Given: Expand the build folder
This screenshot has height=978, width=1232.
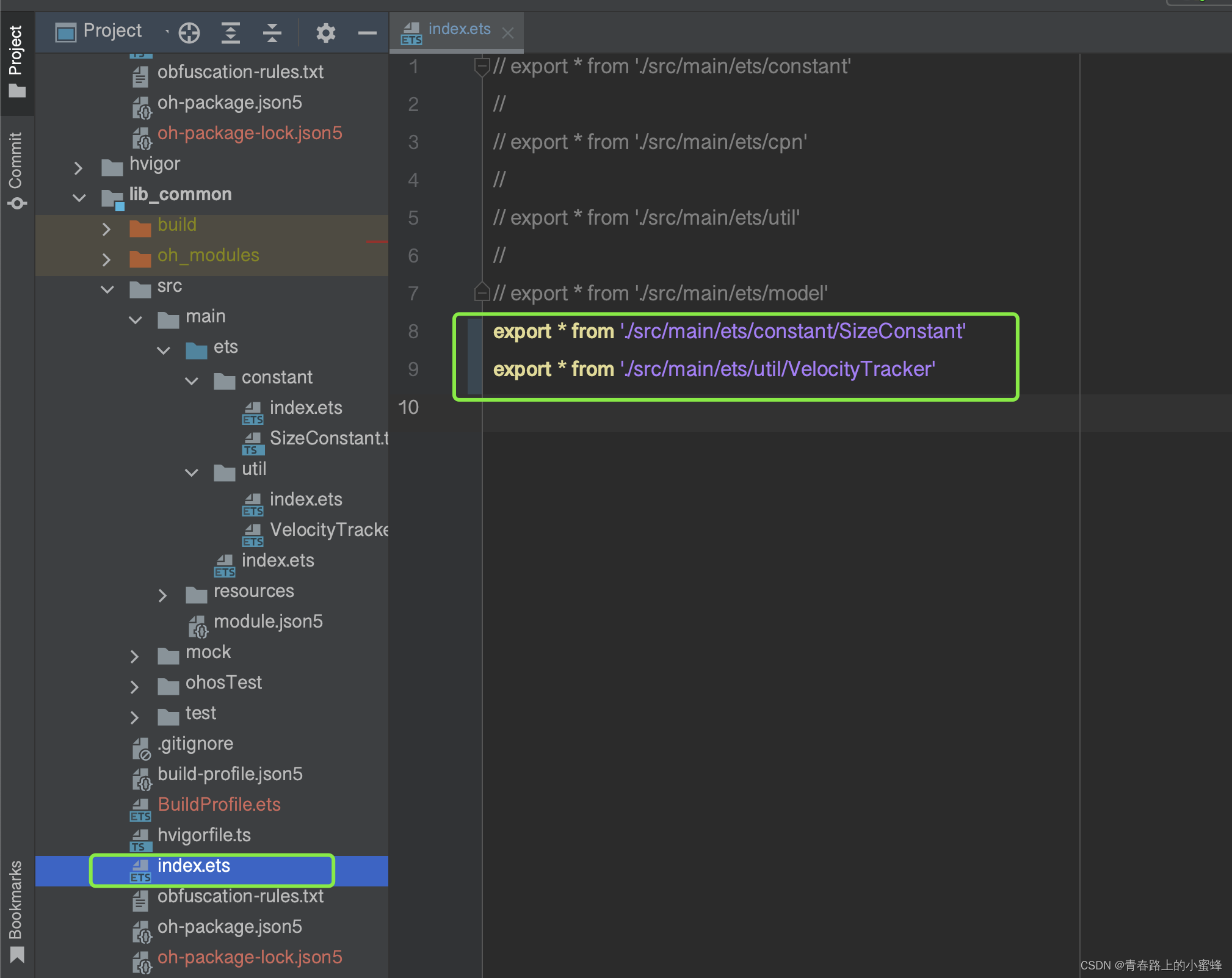Looking at the screenshot, I should [106, 229].
